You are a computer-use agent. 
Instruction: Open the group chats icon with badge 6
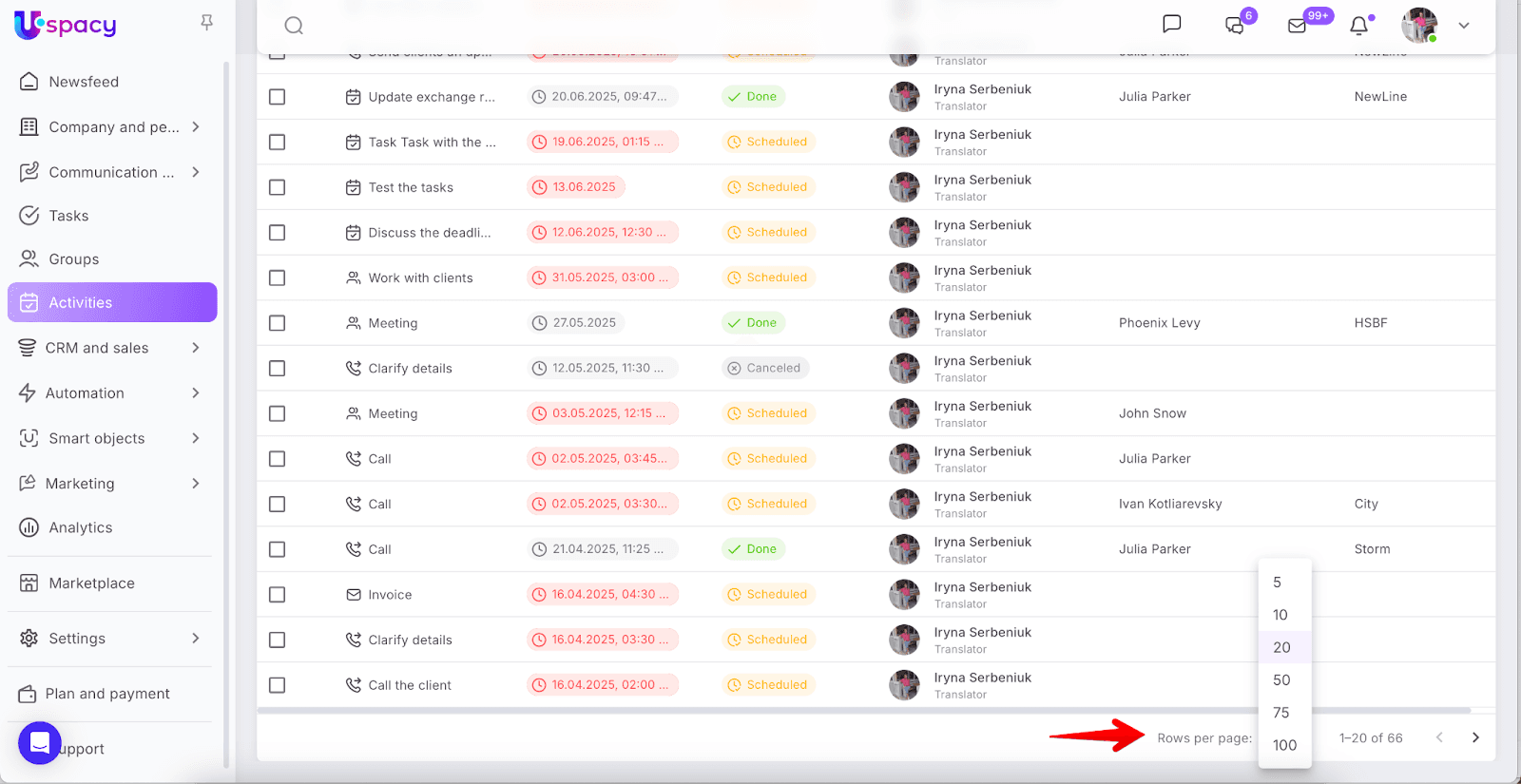[x=1235, y=26]
